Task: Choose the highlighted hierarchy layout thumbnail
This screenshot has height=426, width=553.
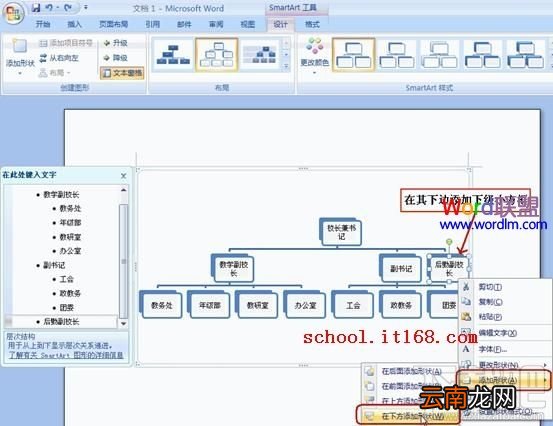Action: point(217,55)
